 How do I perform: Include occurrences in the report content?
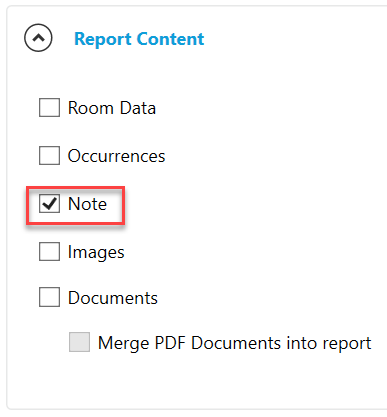click(49, 155)
